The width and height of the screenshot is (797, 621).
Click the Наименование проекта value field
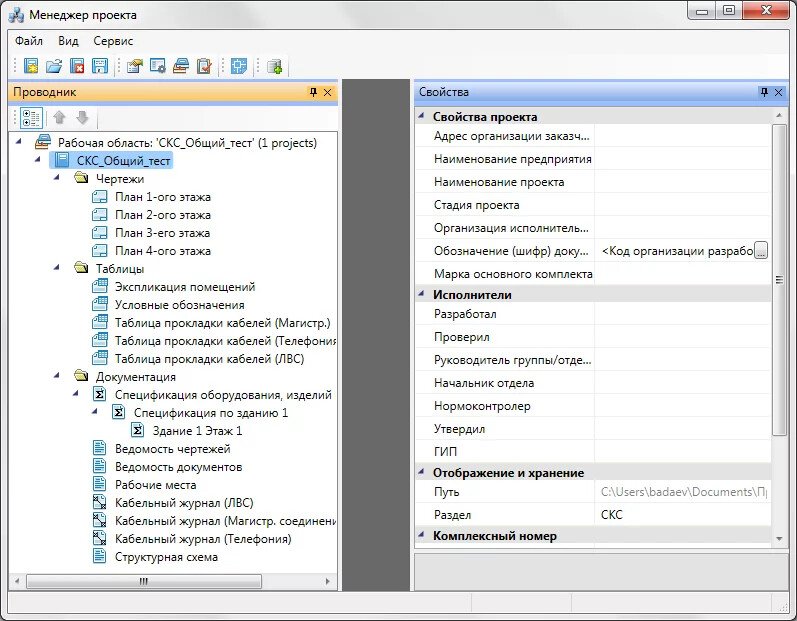[x=682, y=182]
